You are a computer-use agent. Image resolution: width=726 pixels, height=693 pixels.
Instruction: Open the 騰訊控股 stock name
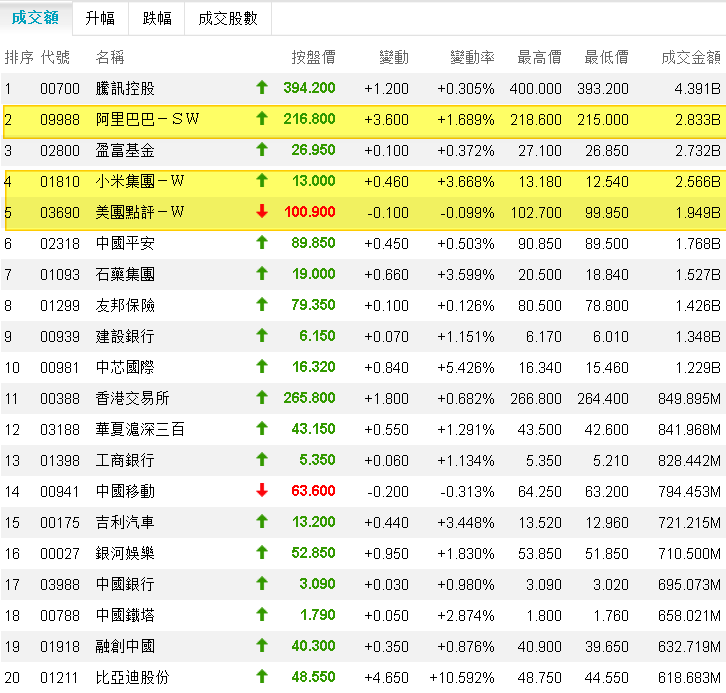coord(125,88)
